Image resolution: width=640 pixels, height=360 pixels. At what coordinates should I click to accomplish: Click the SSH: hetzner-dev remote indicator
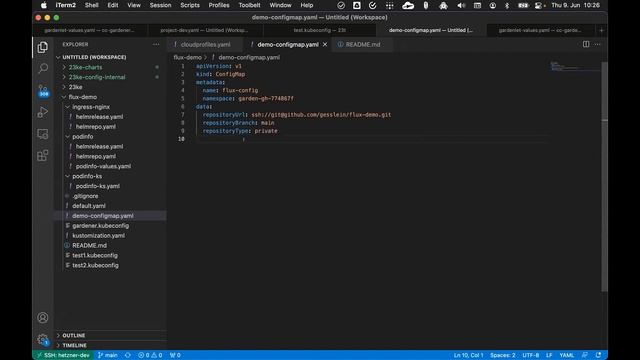(63, 355)
